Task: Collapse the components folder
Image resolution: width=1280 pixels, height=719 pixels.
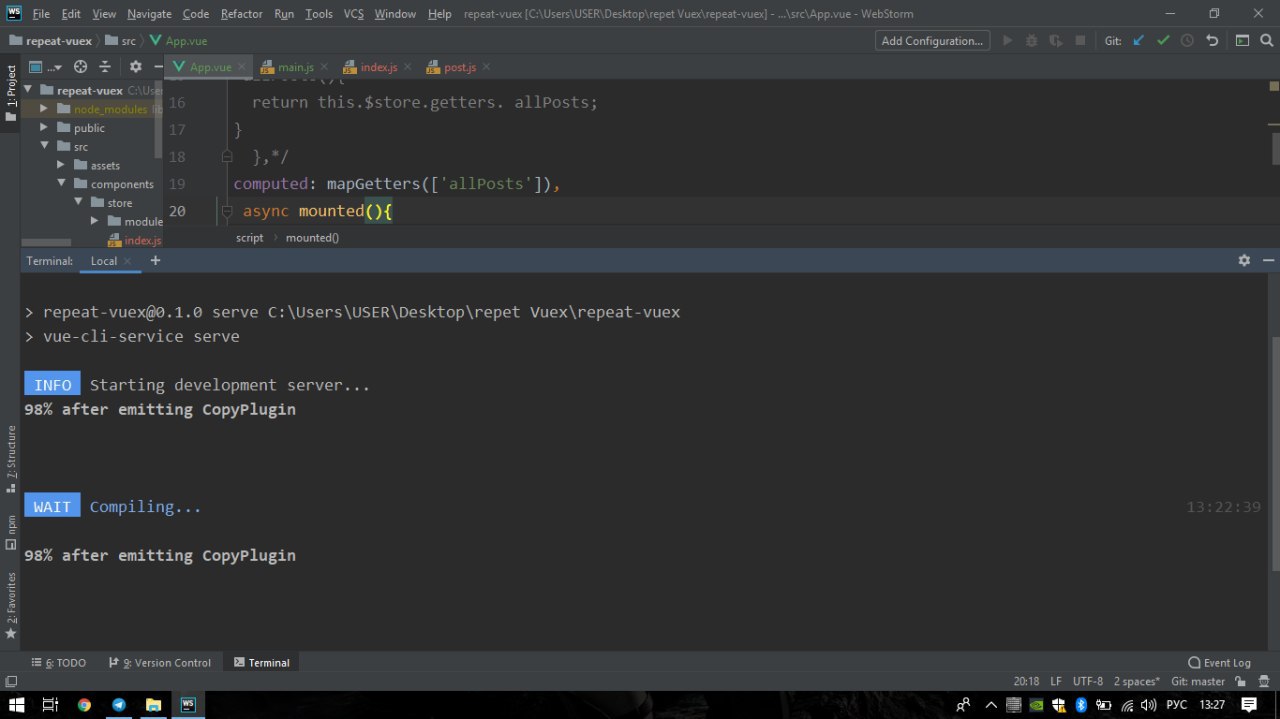Action: point(62,184)
